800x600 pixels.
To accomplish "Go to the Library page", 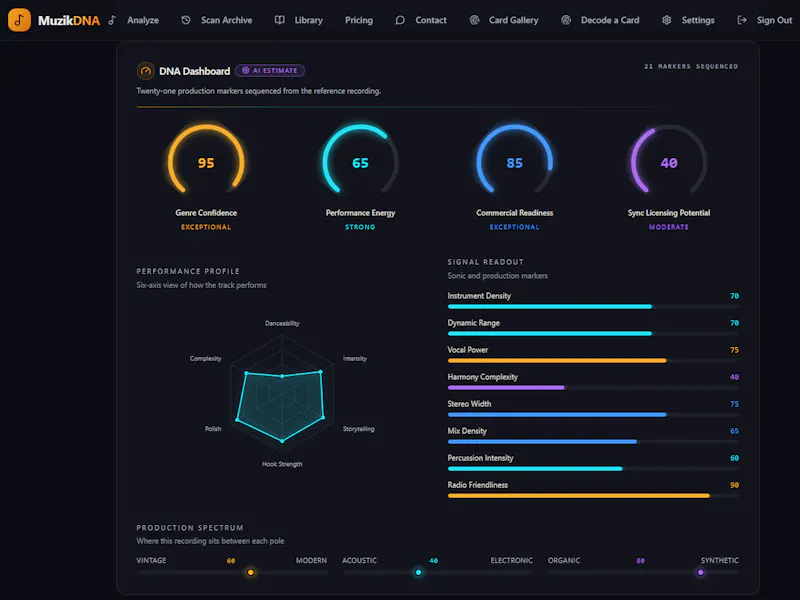I will (309, 20).
